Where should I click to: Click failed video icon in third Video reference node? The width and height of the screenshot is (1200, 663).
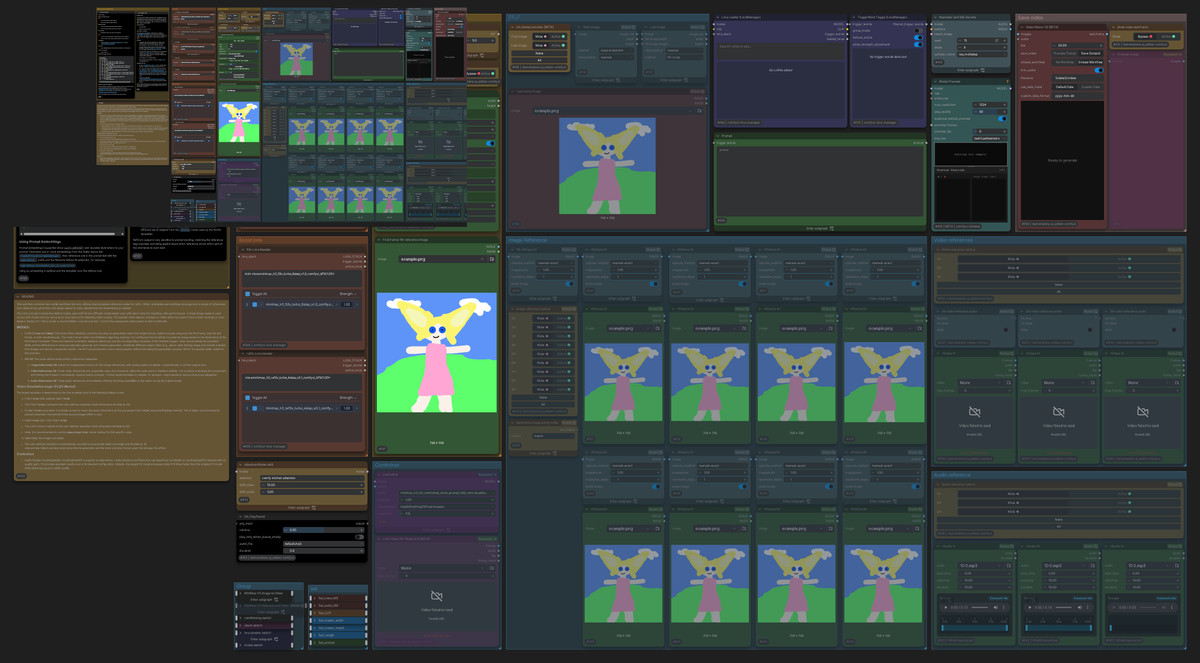click(1144, 411)
